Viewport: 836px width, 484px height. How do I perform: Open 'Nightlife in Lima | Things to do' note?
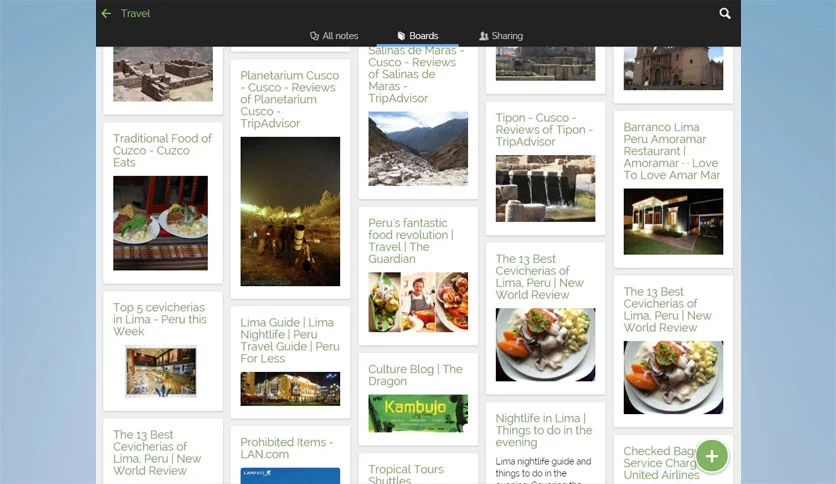click(x=544, y=430)
